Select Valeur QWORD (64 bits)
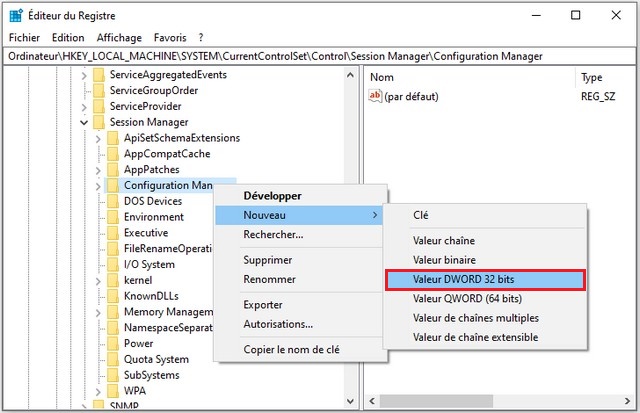 click(485, 299)
